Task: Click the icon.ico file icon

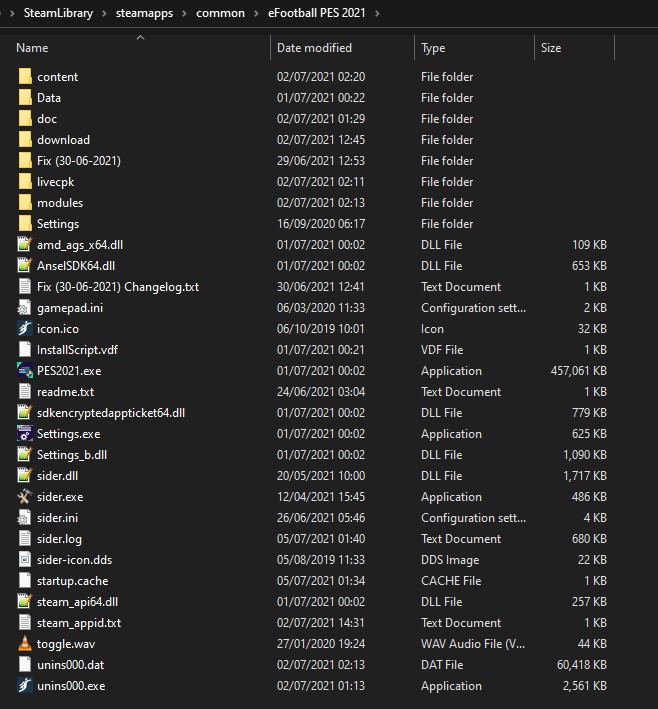Action: pyautogui.click(x=24, y=328)
